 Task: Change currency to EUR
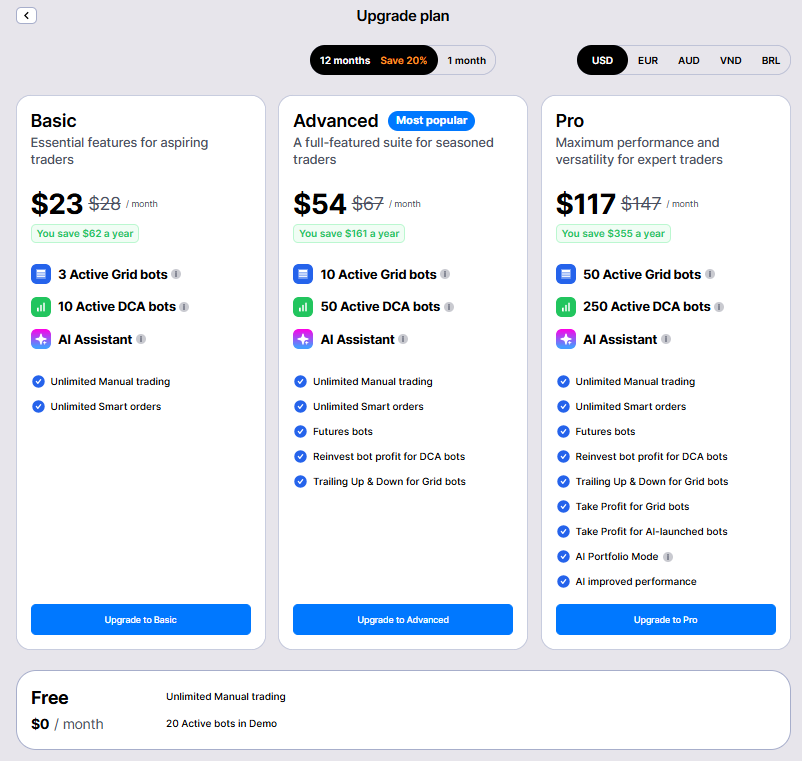(x=647, y=60)
